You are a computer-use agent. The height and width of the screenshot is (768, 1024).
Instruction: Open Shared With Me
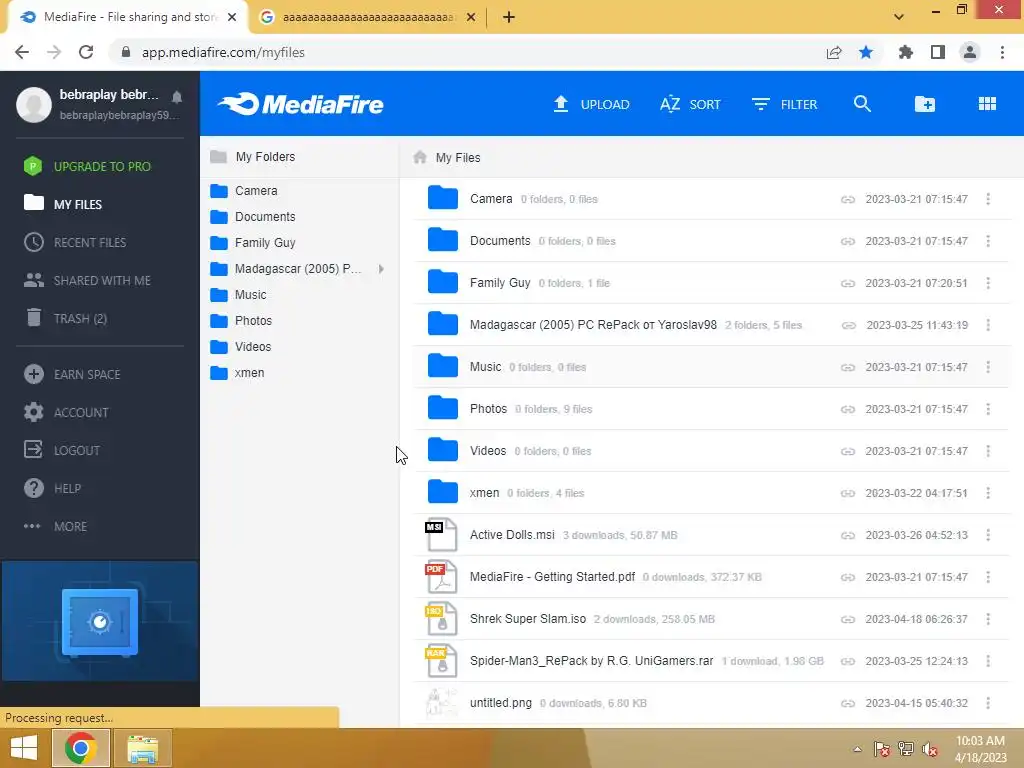[x=87, y=280]
